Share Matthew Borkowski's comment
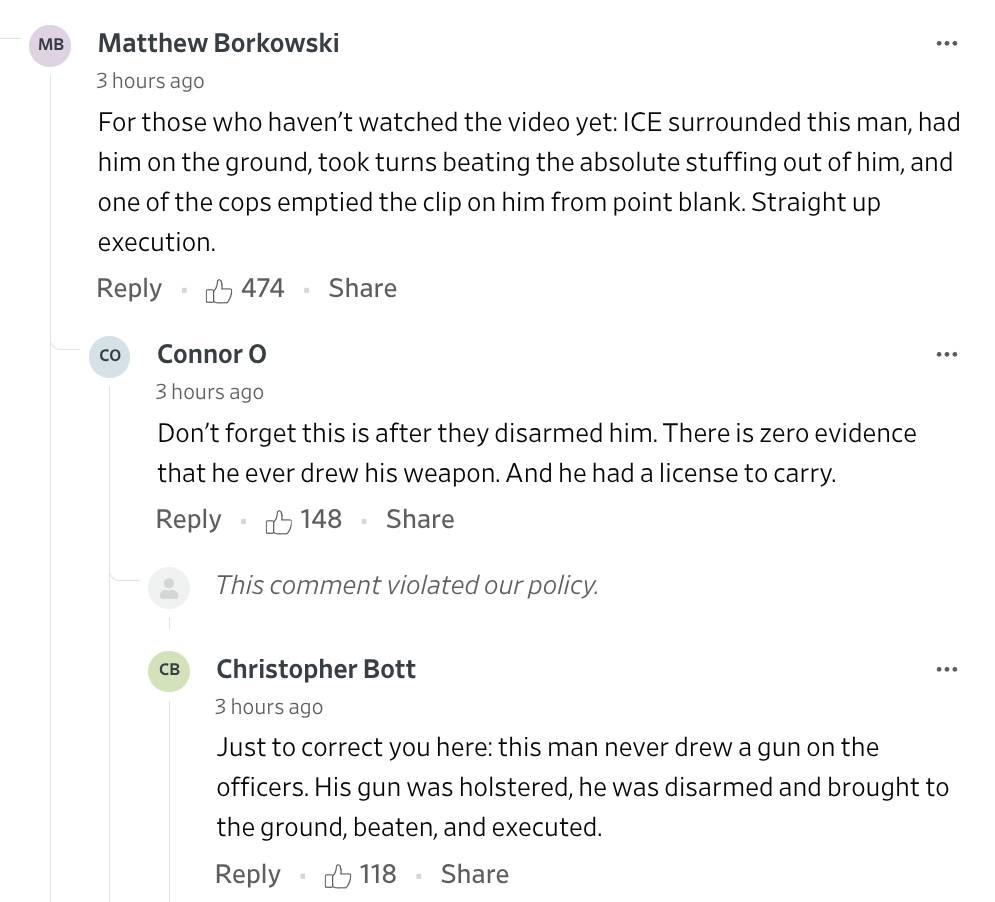The image size is (995, 902). pyautogui.click(x=362, y=289)
